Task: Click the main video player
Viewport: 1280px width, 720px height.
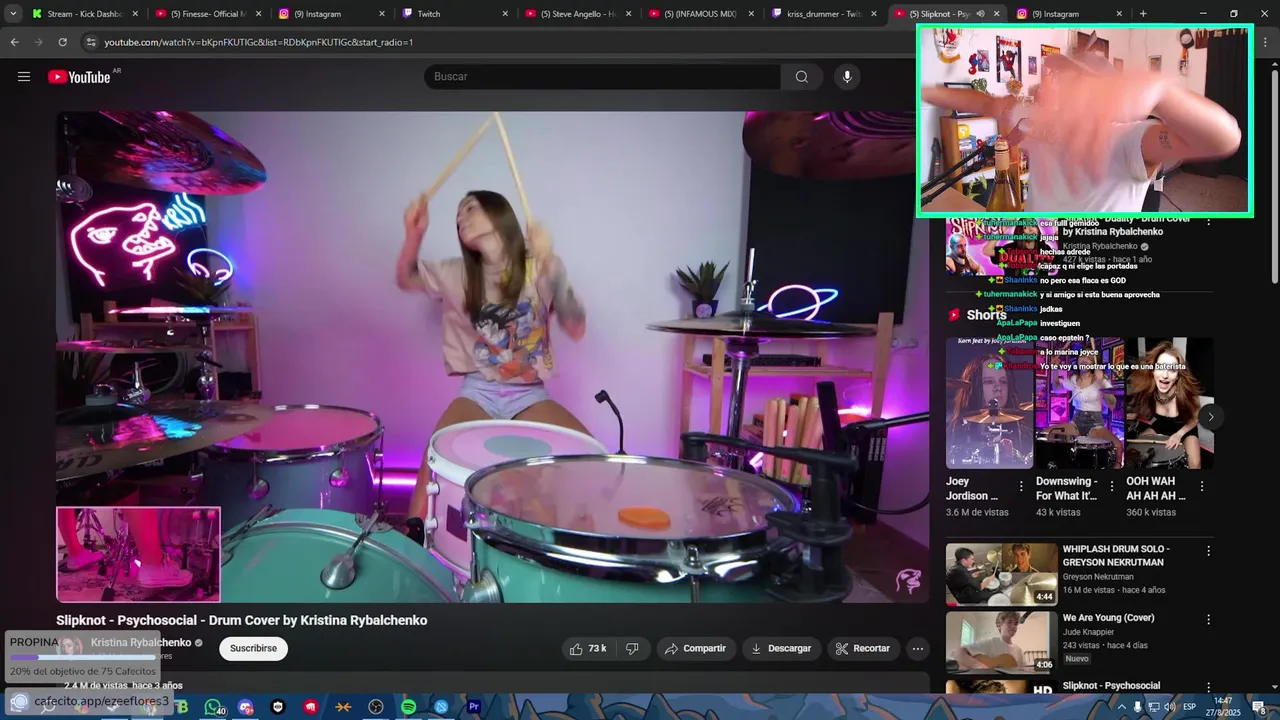Action: 493,357
